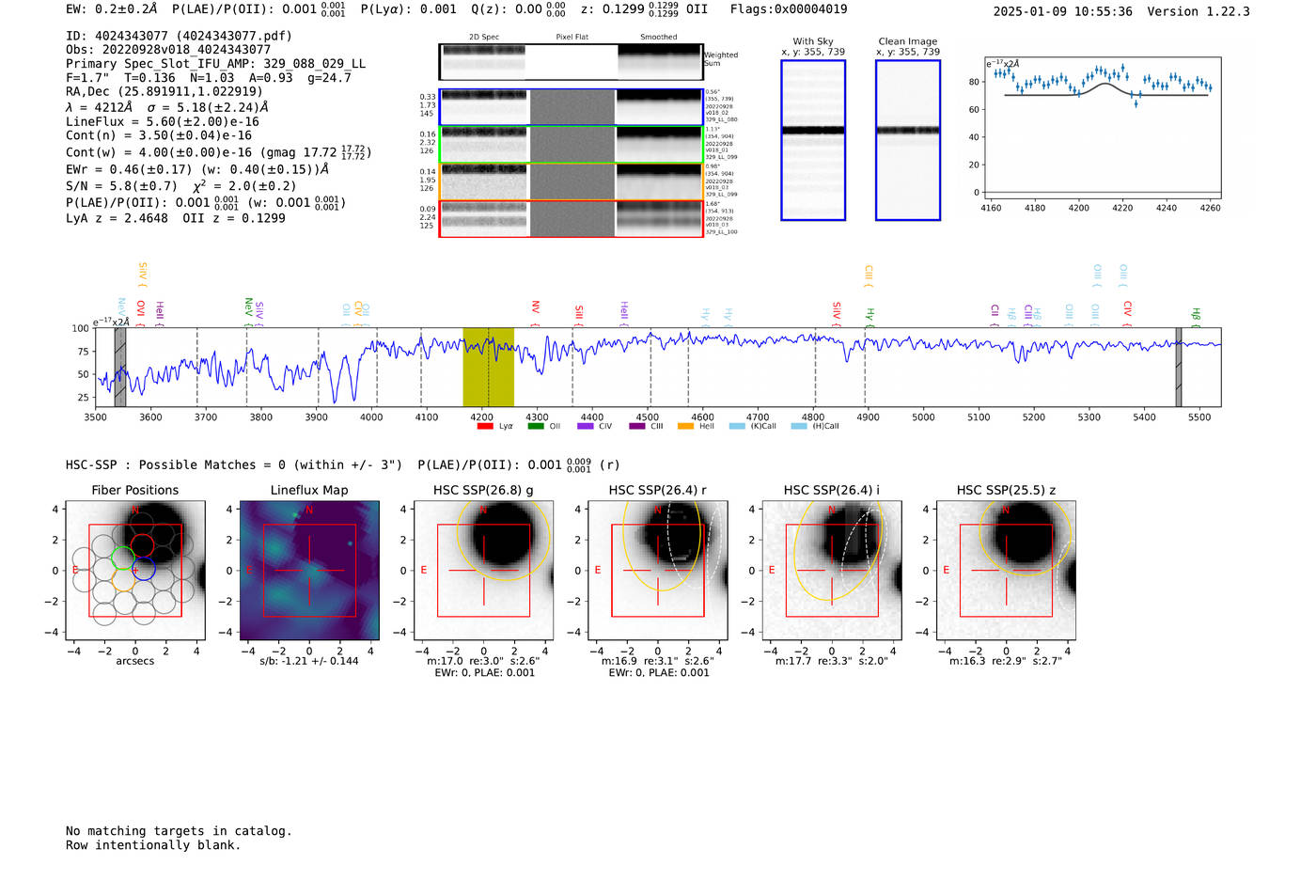Select the red-bordered fiber spectrum row
1316x896 pixels.
pyautogui.click(x=571, y=218)
